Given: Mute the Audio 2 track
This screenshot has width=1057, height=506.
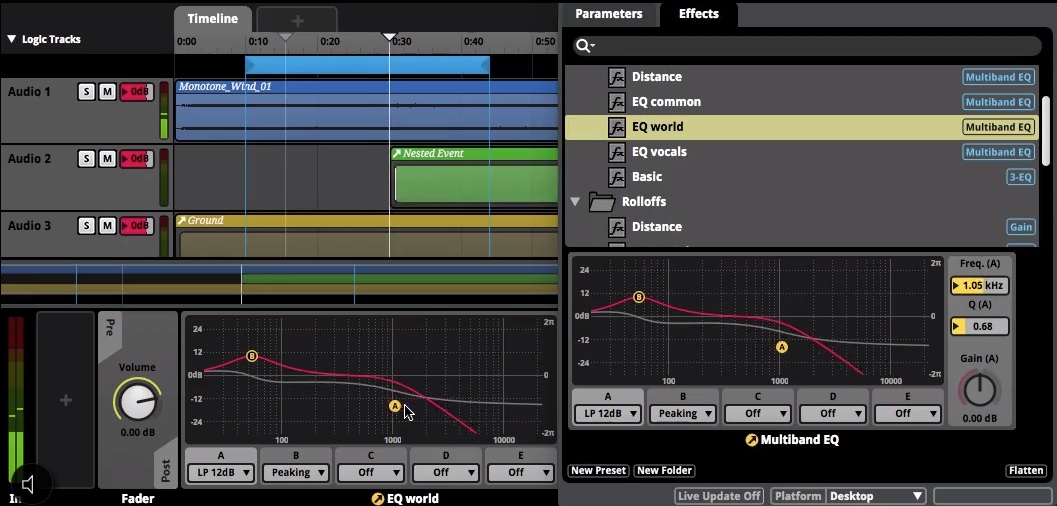Looking at the screenshot, I should [107, 159].
